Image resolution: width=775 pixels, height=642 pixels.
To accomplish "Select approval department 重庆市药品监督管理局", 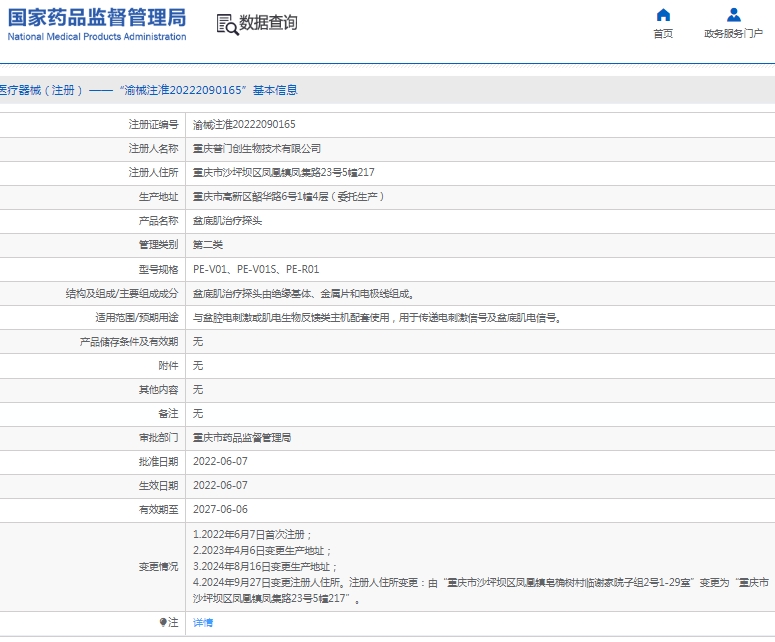I will [242, 438].
